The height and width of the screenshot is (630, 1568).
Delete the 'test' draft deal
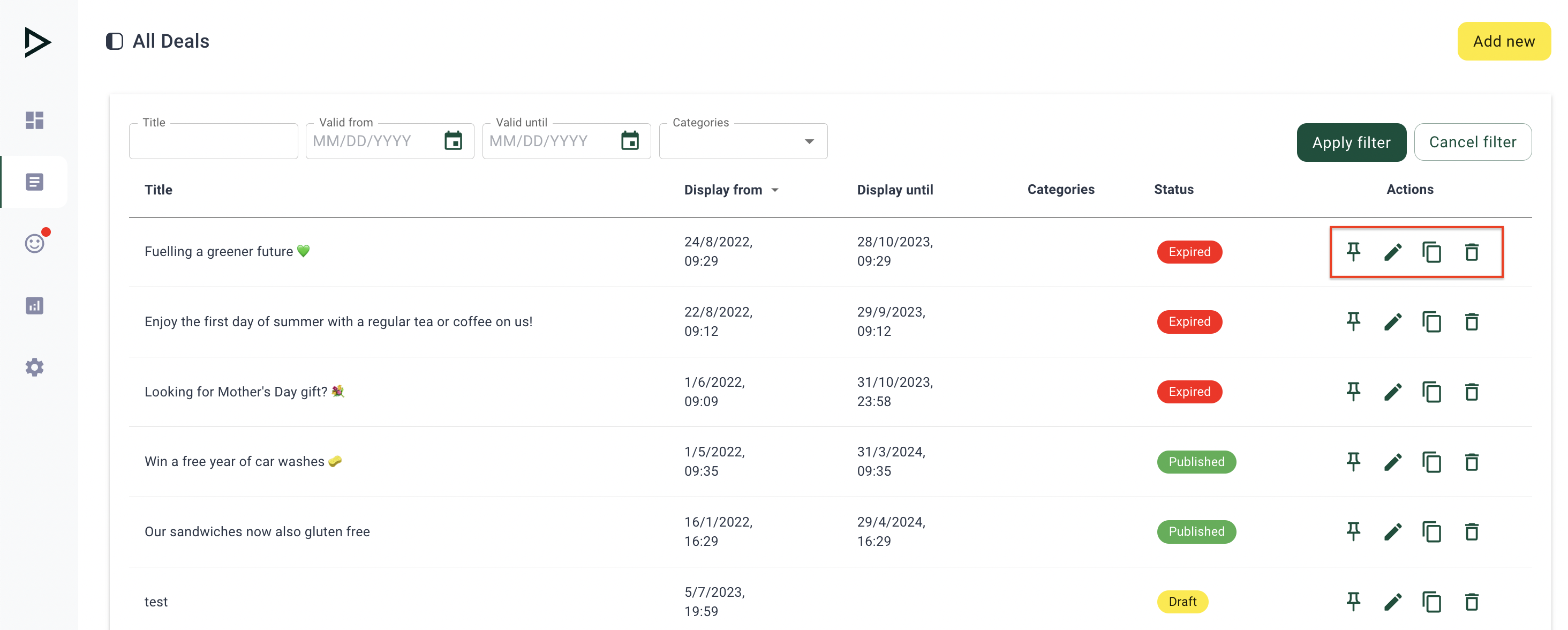(x=1471, y=602)
